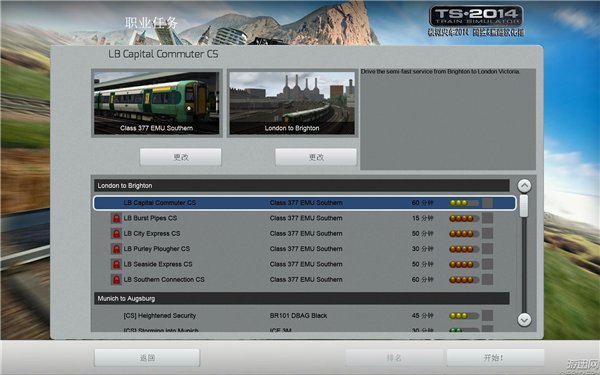
Task: Click the scenario list scrollbar handle
Action: click(x=524, y=206)
